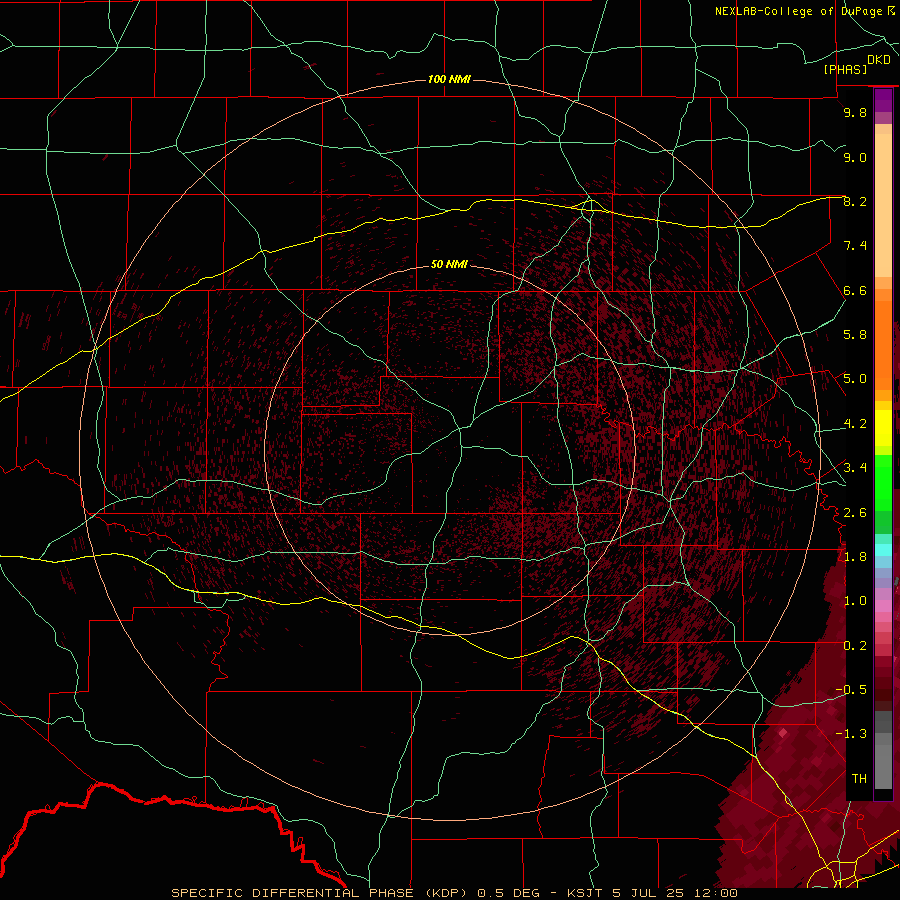Click the 50 NMI range ring label

click(x=449, y=264)
